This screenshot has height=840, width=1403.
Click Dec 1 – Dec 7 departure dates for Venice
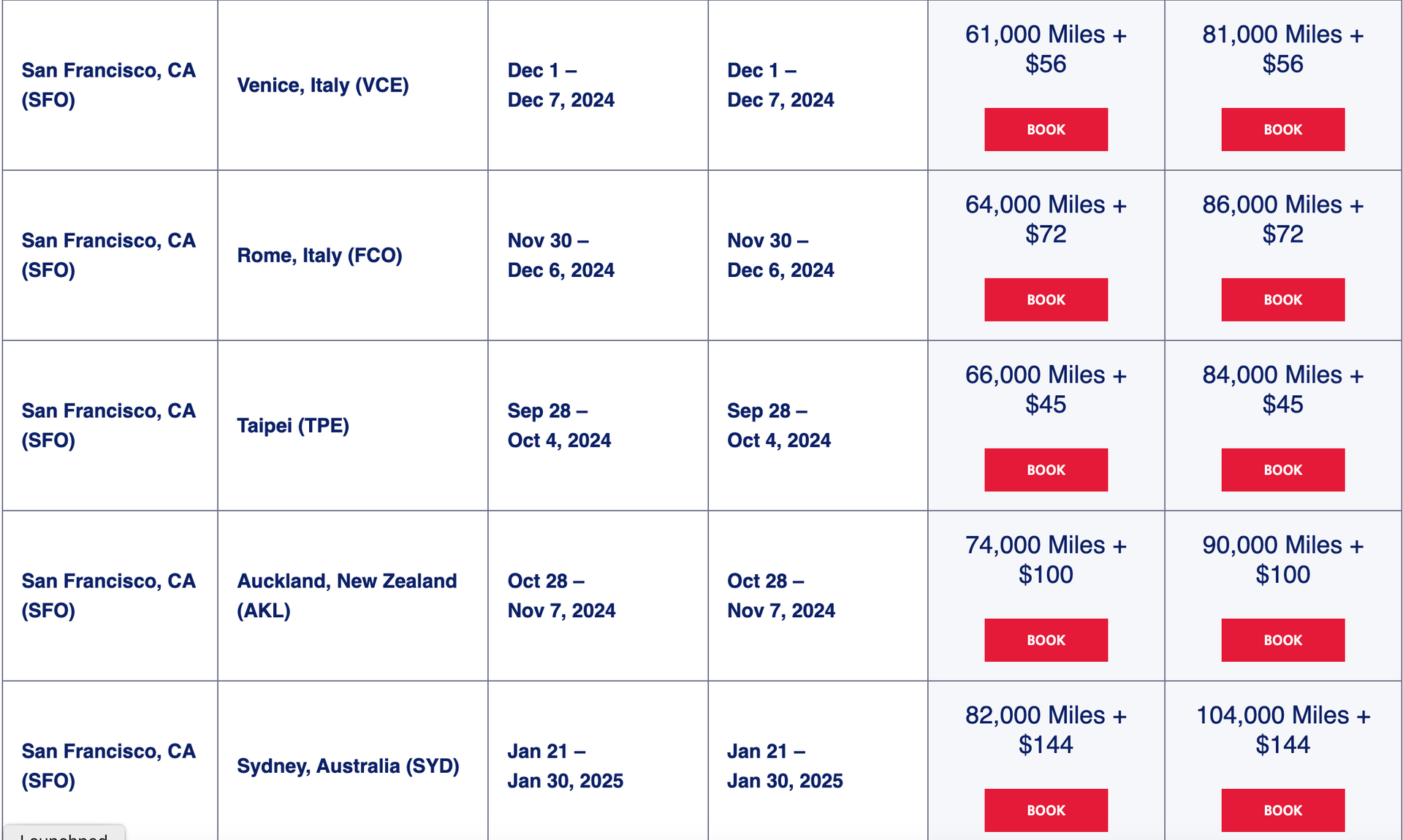click(x=560, y=85)
